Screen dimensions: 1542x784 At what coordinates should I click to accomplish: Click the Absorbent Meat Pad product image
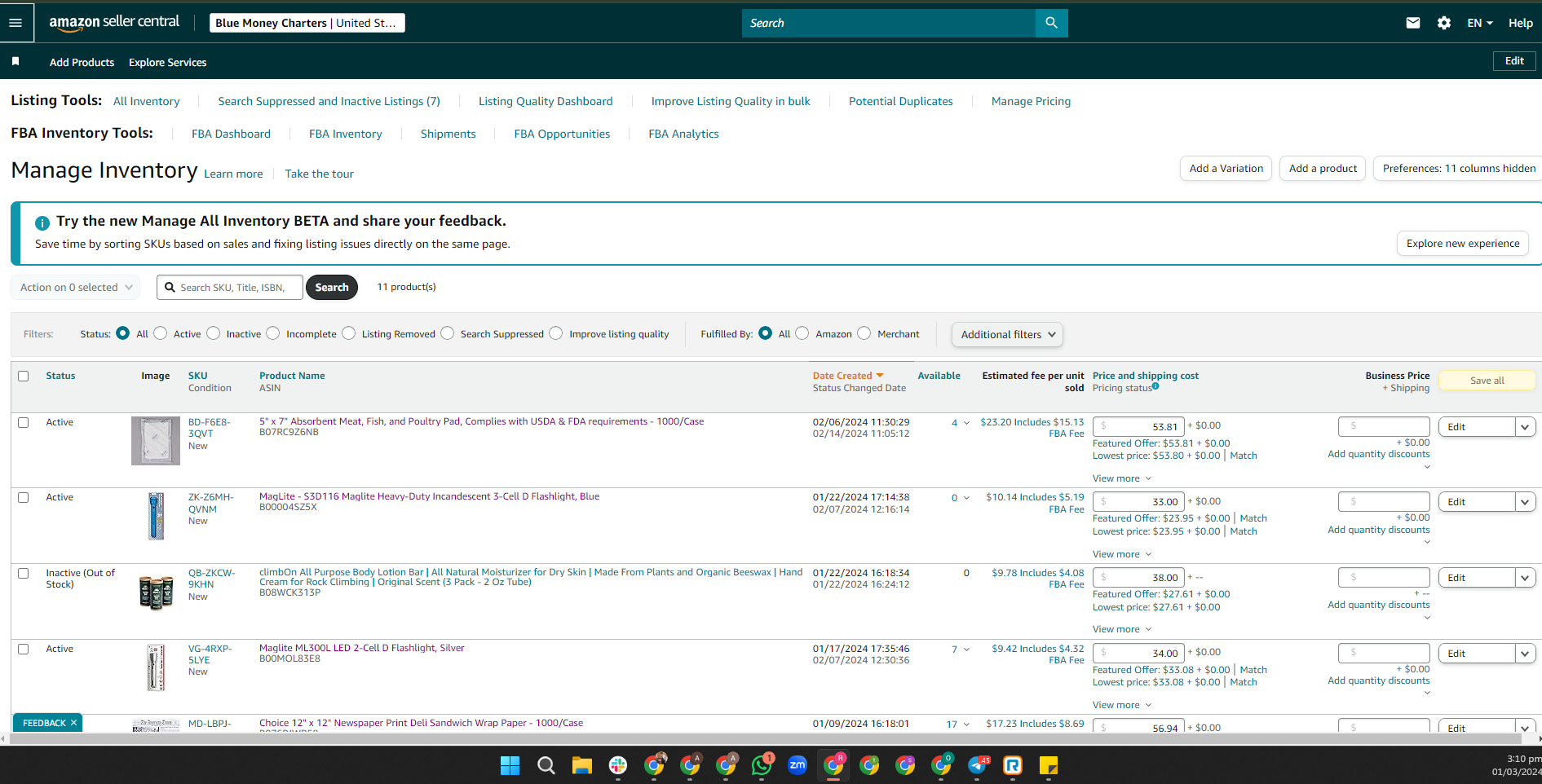156,441
